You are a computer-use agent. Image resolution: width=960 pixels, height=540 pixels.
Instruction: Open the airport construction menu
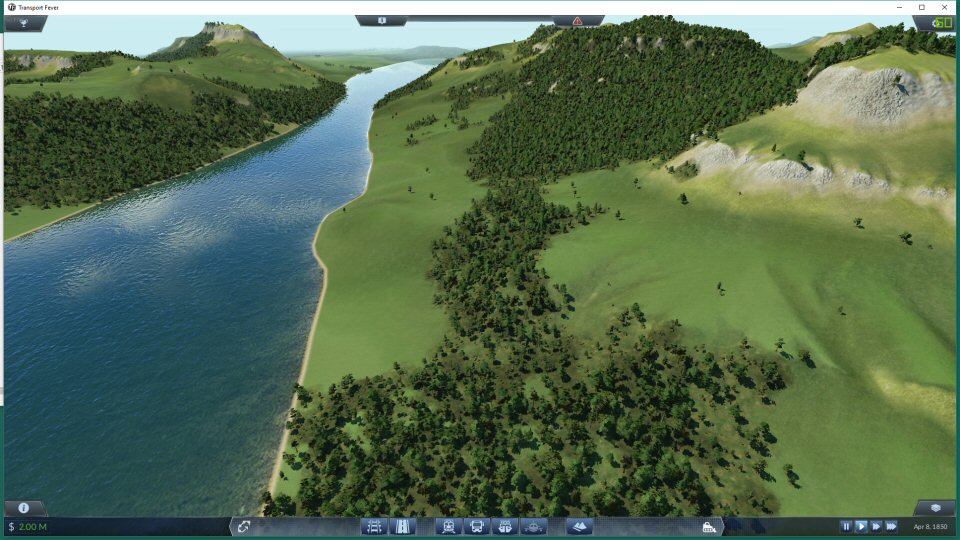533,527
